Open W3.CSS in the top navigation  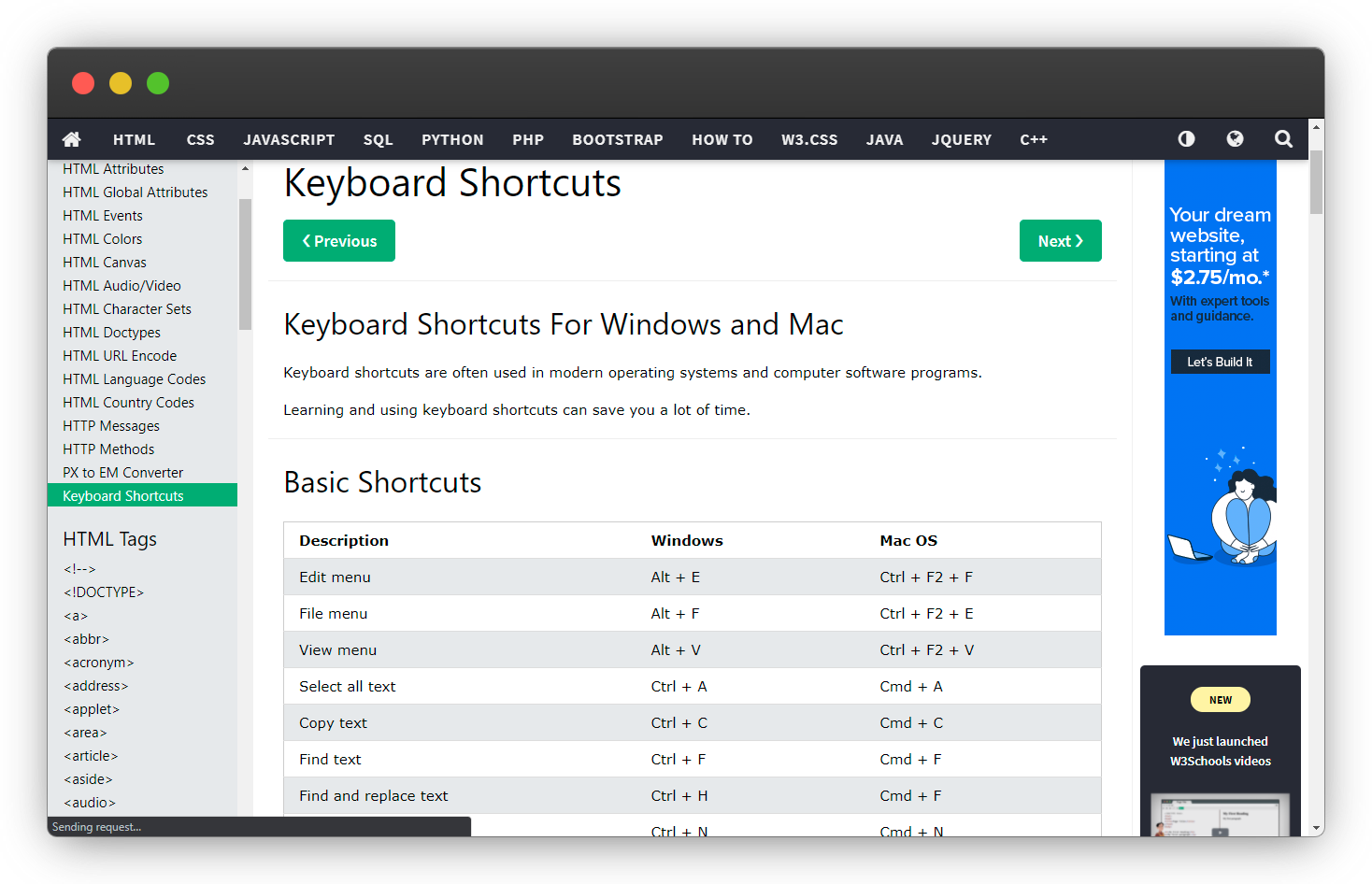[x=809, y=139]
